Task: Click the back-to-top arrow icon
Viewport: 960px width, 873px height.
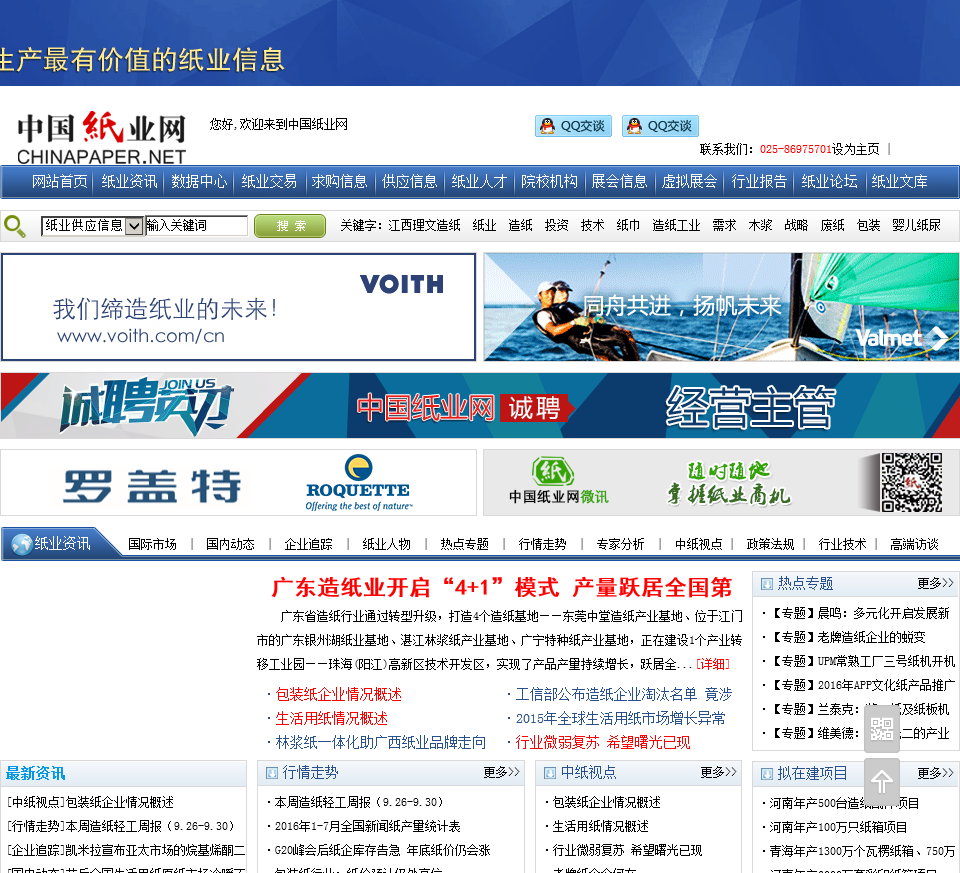Action: point(882,781)
